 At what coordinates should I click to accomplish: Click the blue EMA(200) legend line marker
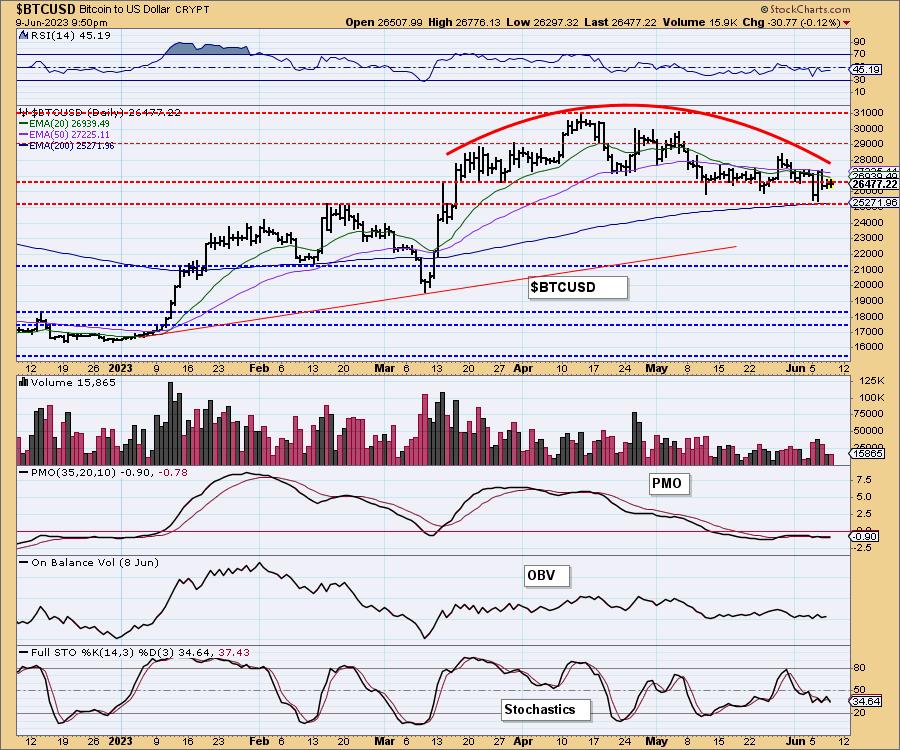tap(24, 146)
